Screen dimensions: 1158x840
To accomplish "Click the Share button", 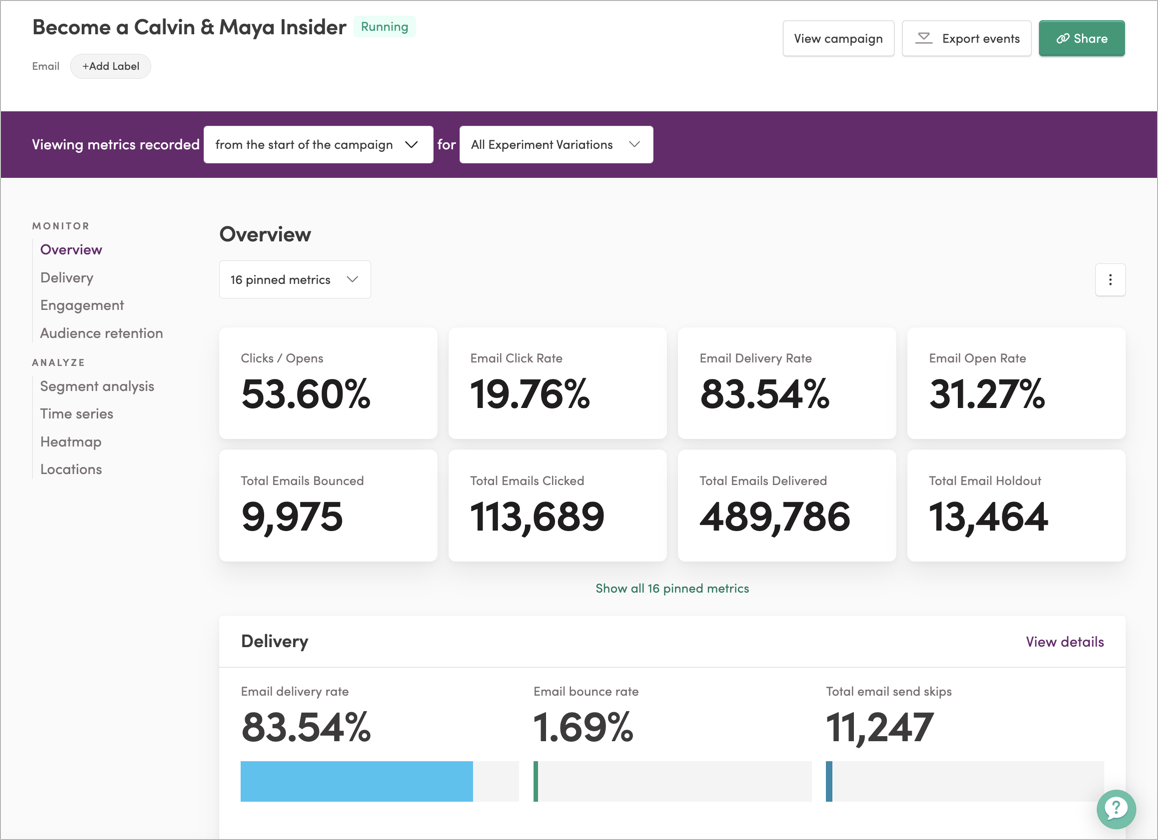I will [1081, 38].
